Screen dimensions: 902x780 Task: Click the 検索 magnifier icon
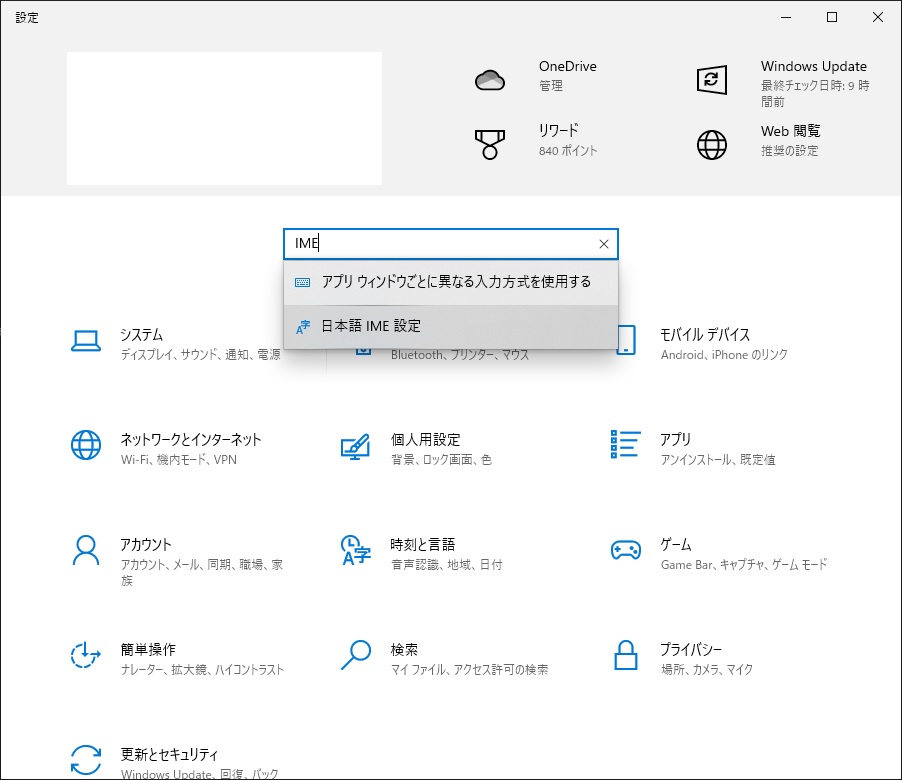356,655
